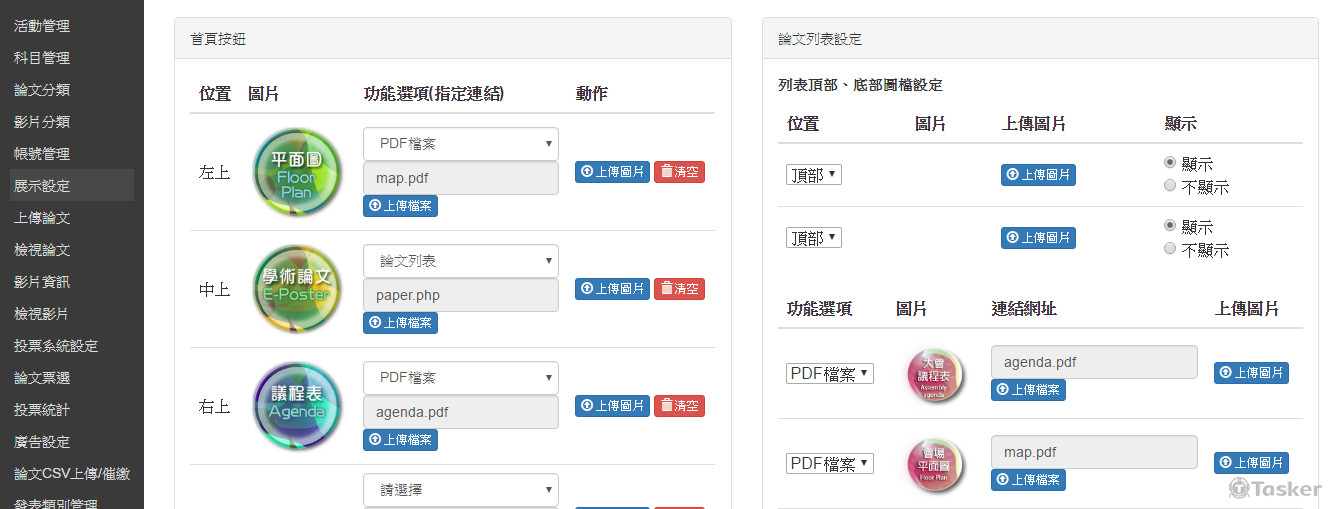Select 顯示 radio in first banner row
Image resolution: width=1338 pixels, height=509 pixels.
[x=1170, y=162]
